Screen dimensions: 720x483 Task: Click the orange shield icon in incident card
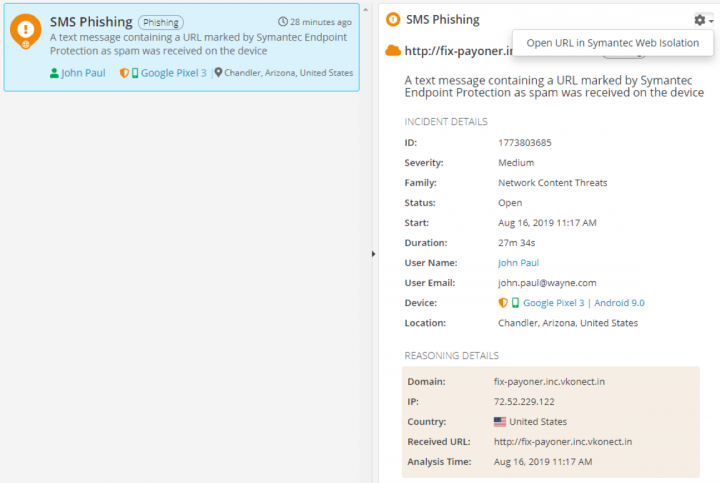tap(124, 73)
